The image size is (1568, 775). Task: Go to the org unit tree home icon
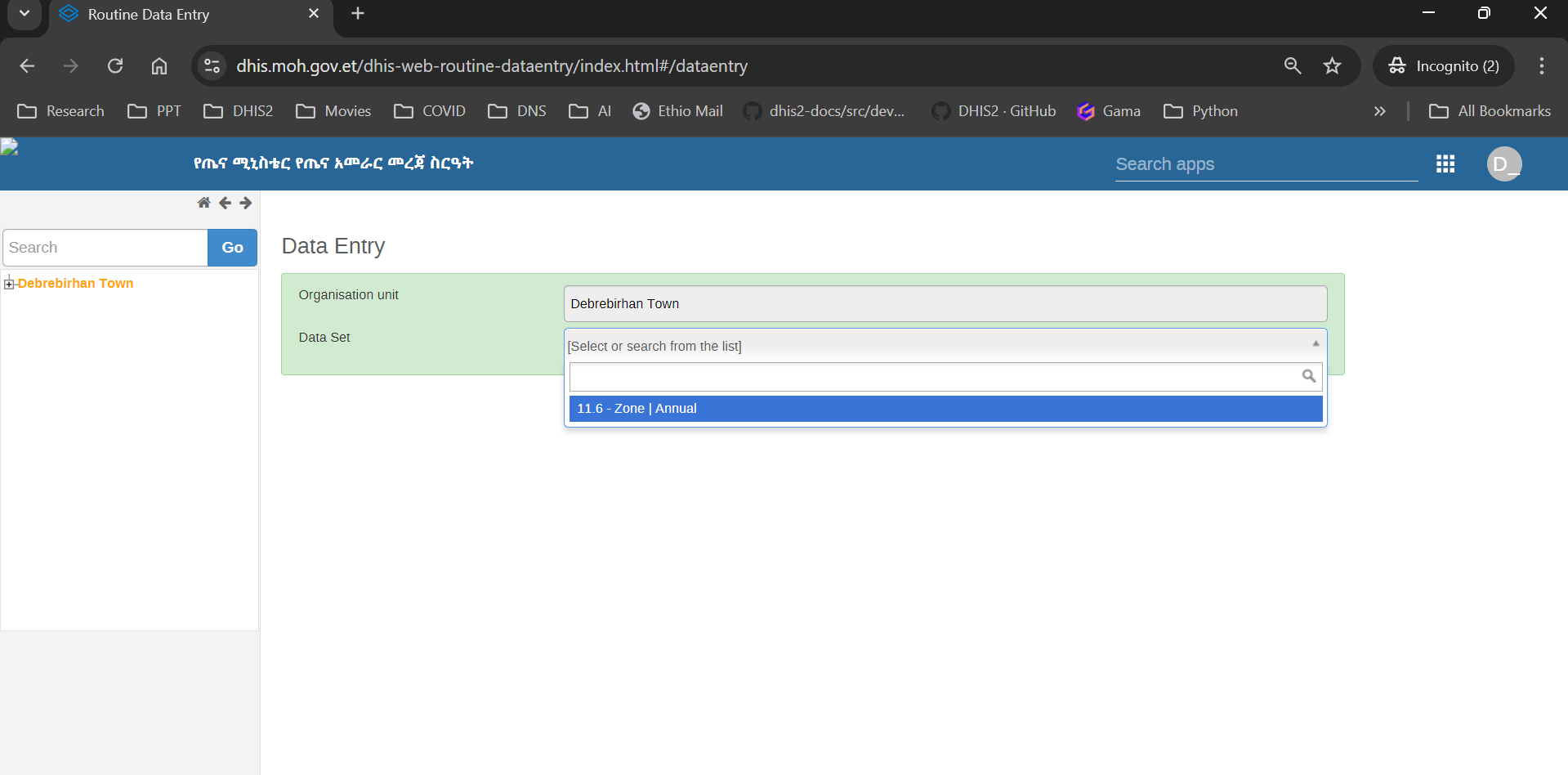[x=203, y=203]
